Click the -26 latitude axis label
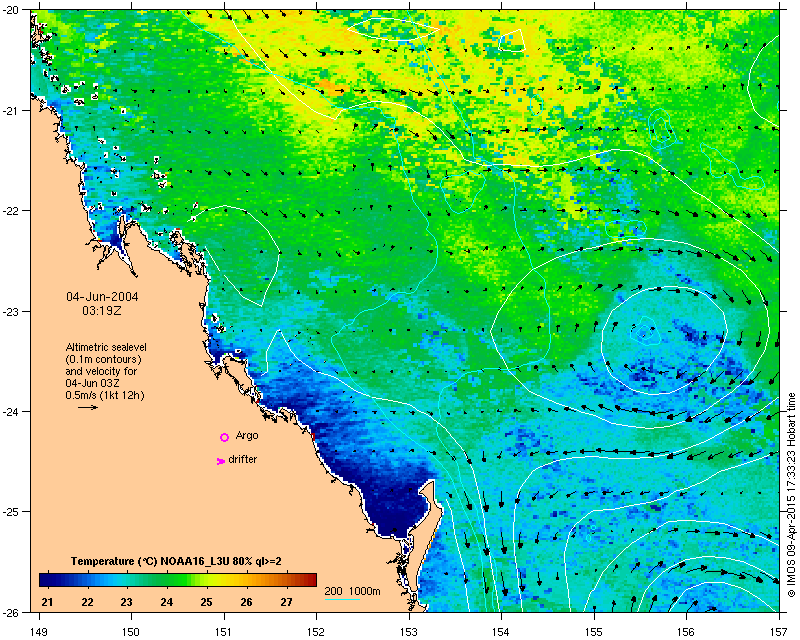Image resolution: width=800 pixels, height=640 pixels. pyautogui.click(x=10, y=612)
